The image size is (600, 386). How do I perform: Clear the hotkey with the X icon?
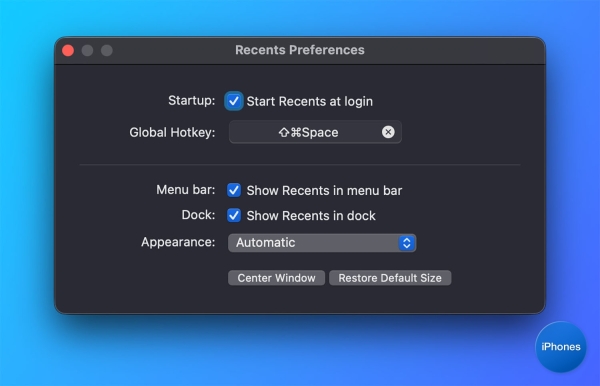[388, 132]
